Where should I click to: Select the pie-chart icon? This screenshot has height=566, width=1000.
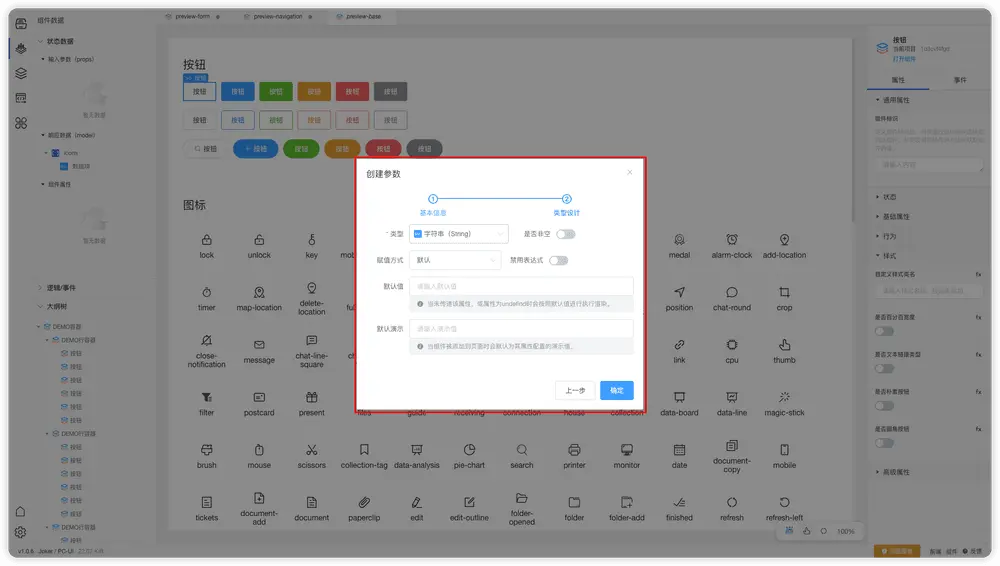(x=469, y=450)
